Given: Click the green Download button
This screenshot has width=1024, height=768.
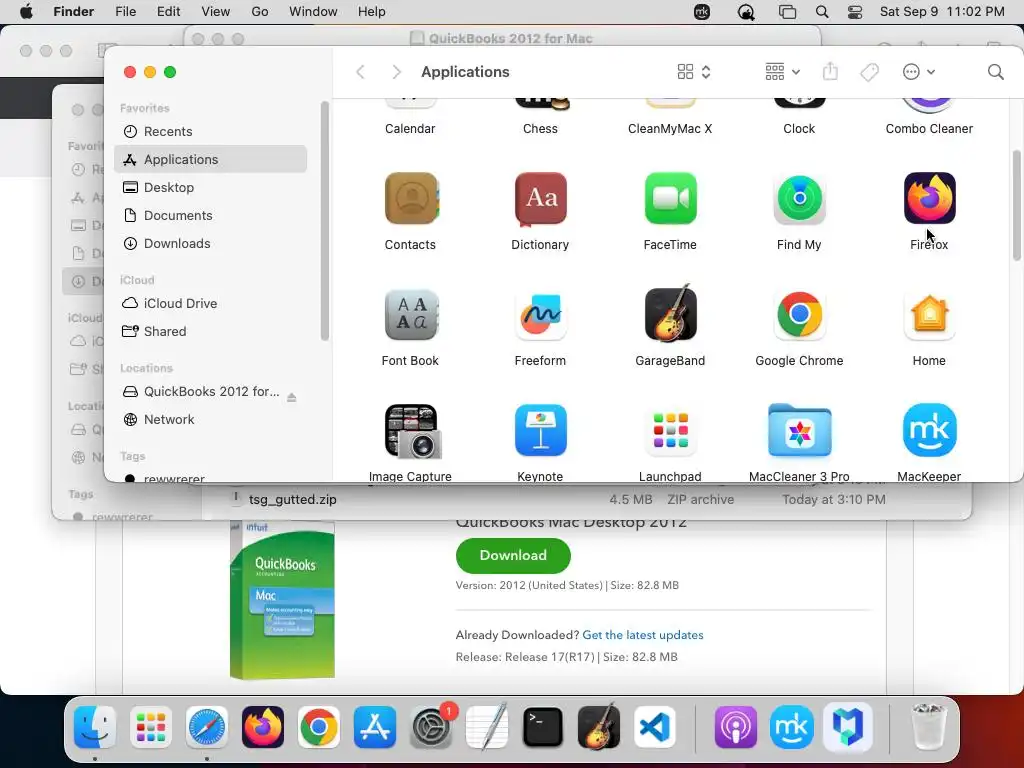Looking at the screenshot, I should pyautogui.click(x=513, y=556).
